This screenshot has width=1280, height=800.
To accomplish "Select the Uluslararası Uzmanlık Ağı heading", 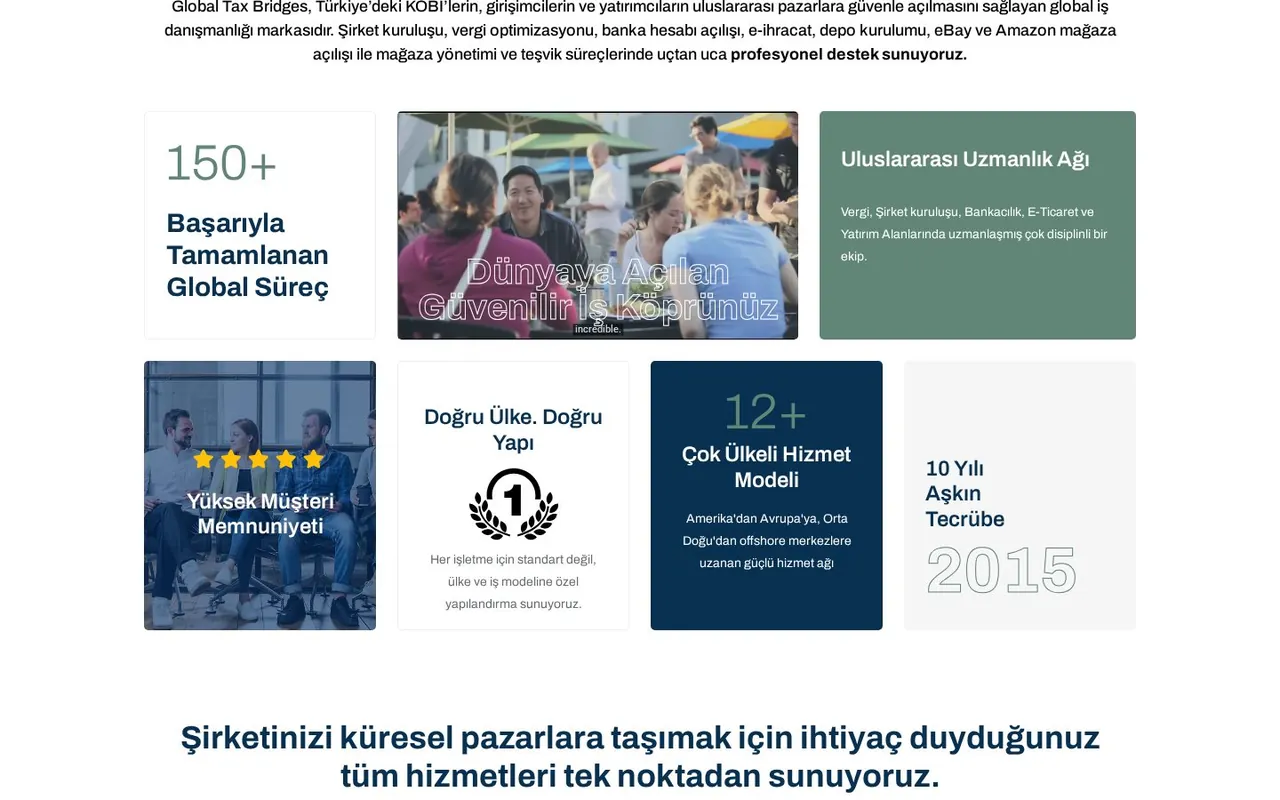I will pyautogui.click(x=965, y=159).
